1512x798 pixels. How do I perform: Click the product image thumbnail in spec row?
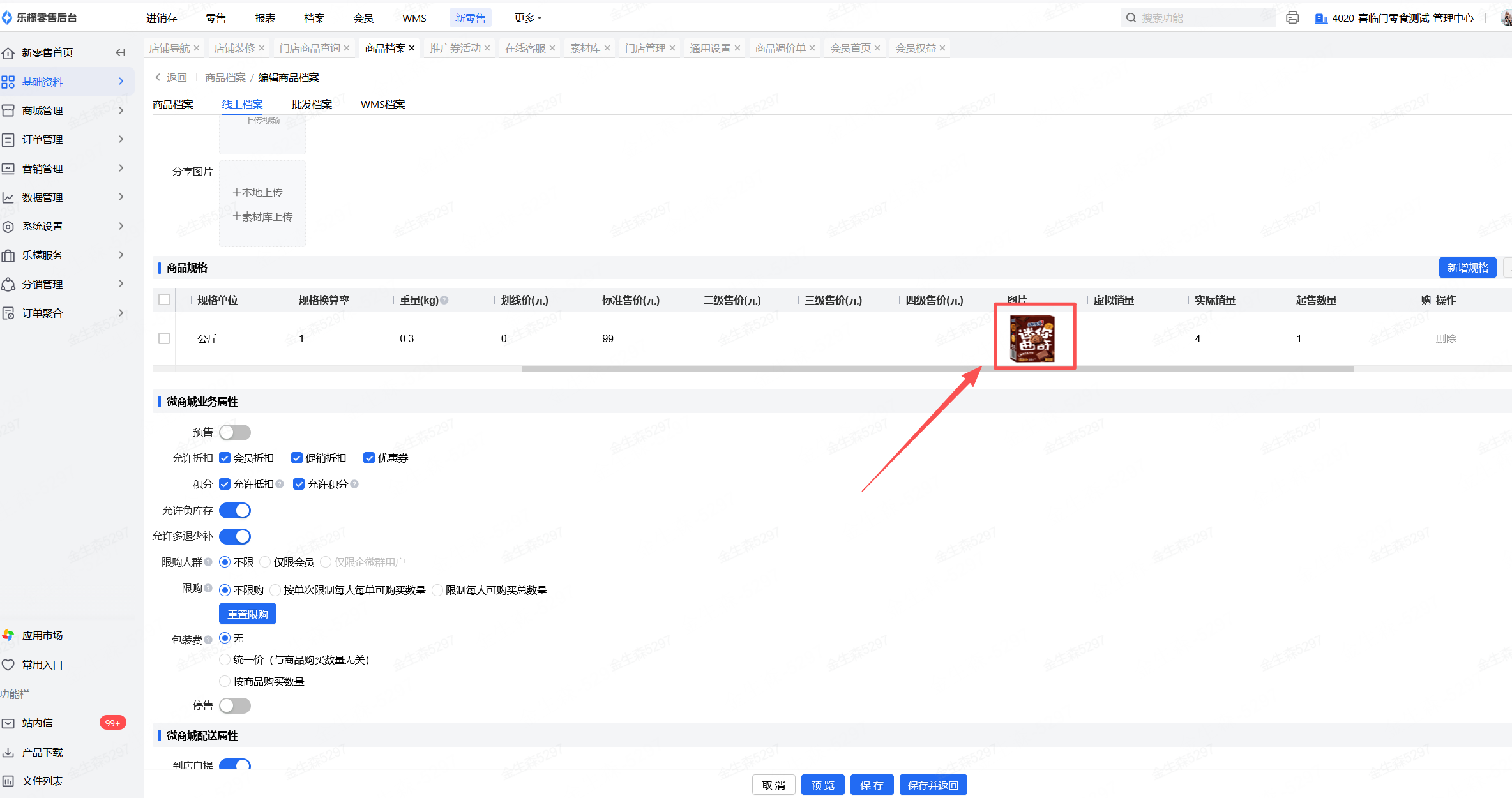1032,338
